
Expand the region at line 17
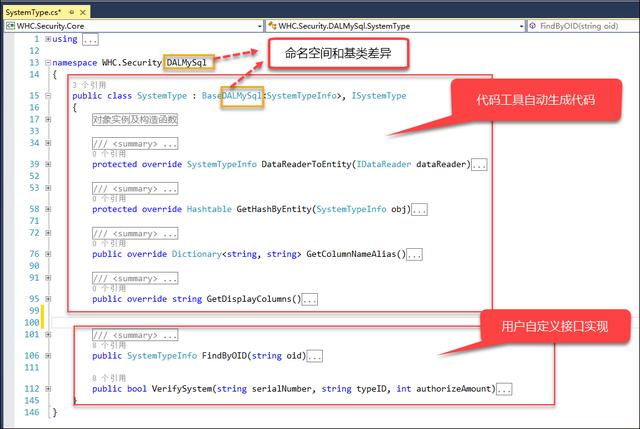48,120
